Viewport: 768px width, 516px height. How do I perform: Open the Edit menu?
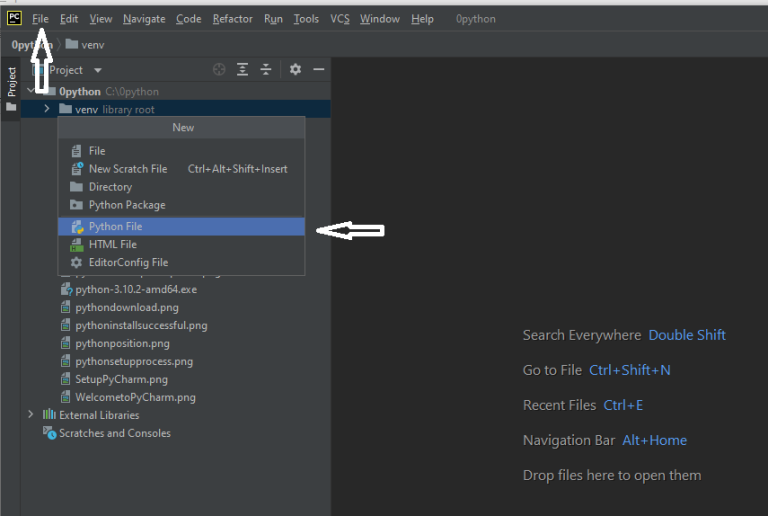coord(69,19)
